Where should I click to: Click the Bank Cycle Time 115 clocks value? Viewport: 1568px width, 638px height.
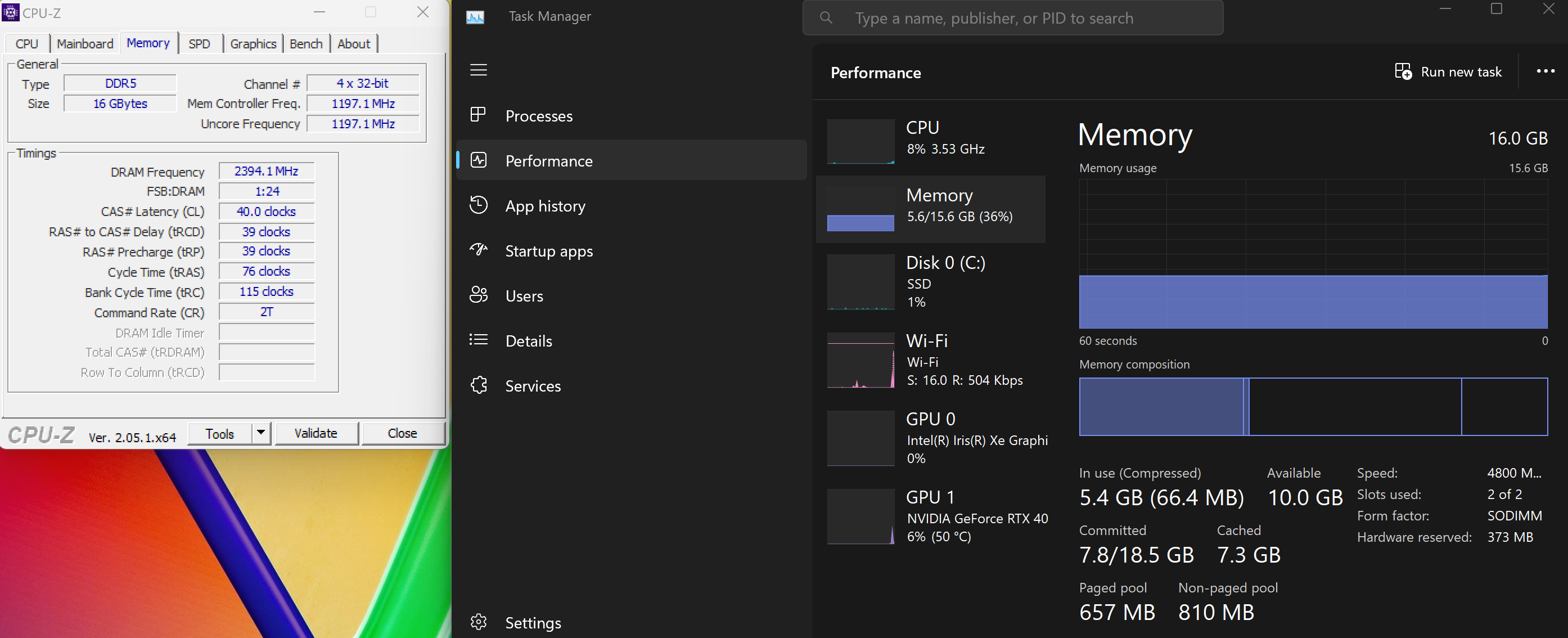coord(267,291)
